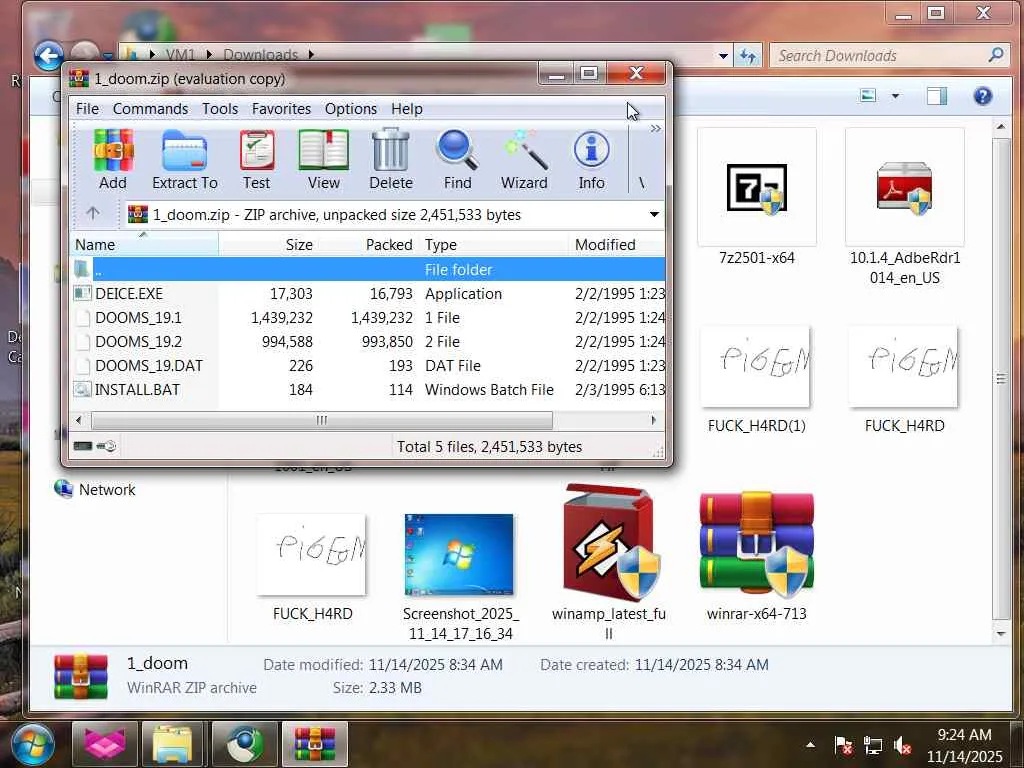Click the WinRAR scrollbar left arrow
The width and height of the screenshot is (1024, 768).
[79, 420]
